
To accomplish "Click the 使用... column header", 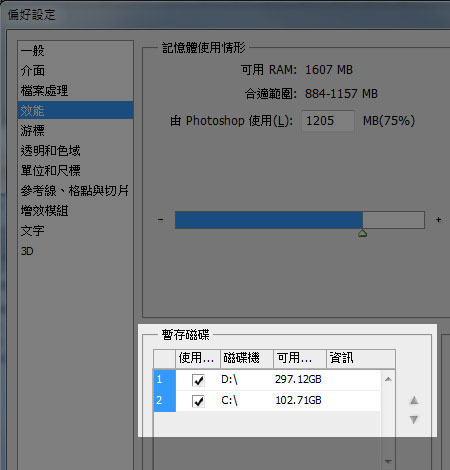I will point(198,359).
